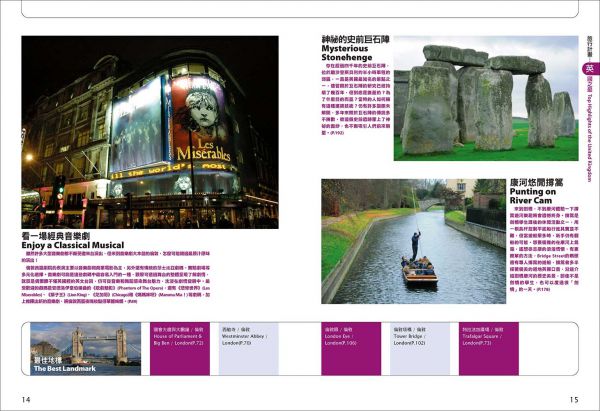Click the Stonehenge description paragraph
Screen dimensions: 600x411
355,99
